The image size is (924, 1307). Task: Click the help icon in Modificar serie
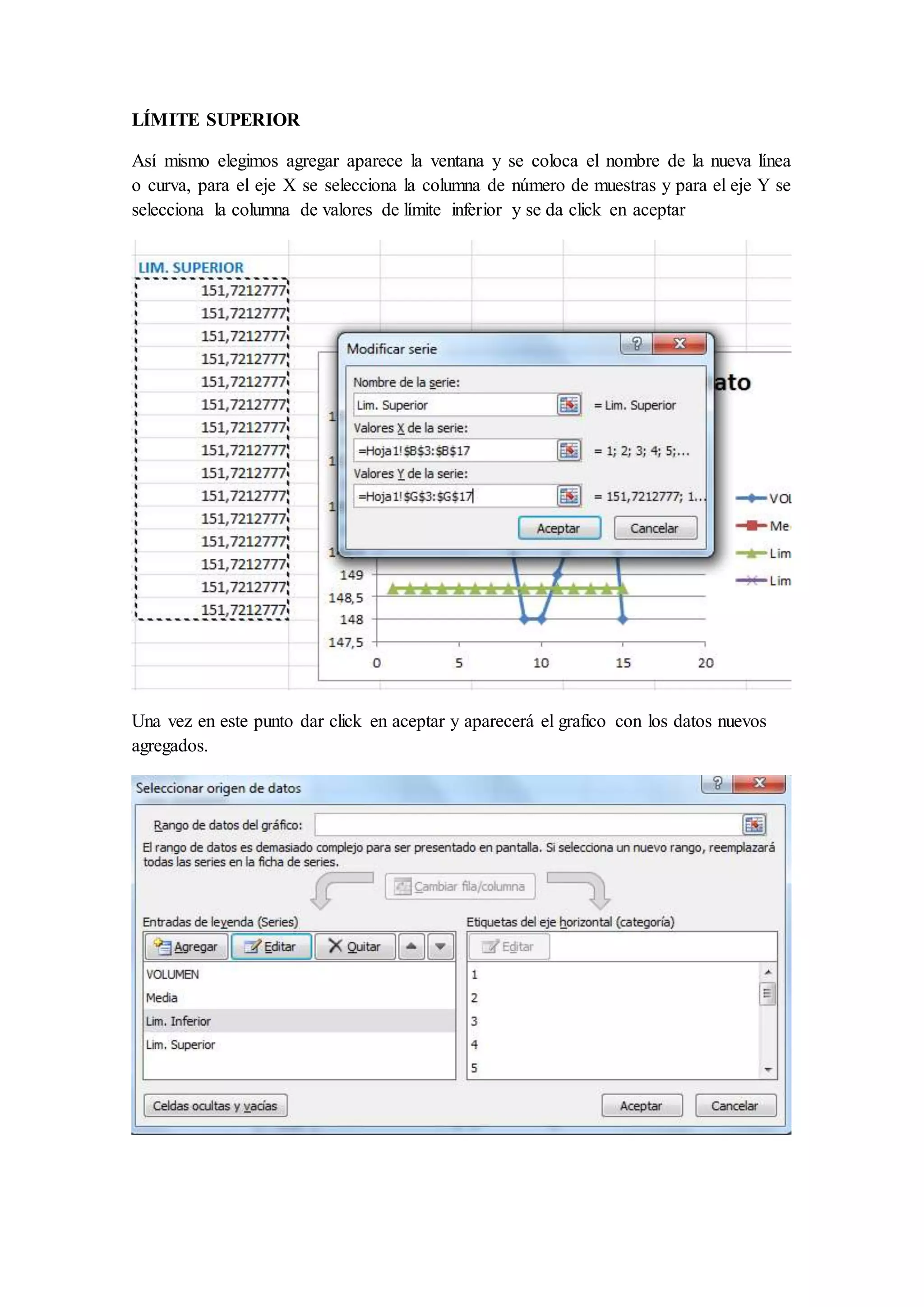(x=637, y=343)
